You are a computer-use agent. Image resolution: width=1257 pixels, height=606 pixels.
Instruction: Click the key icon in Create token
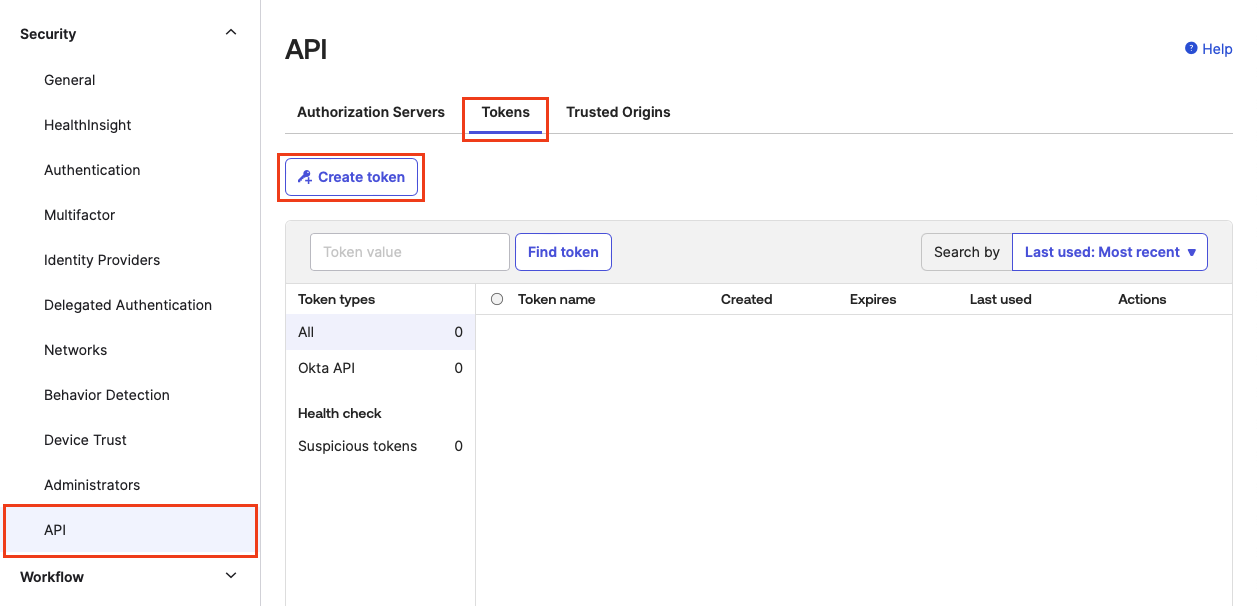(305, 177)
